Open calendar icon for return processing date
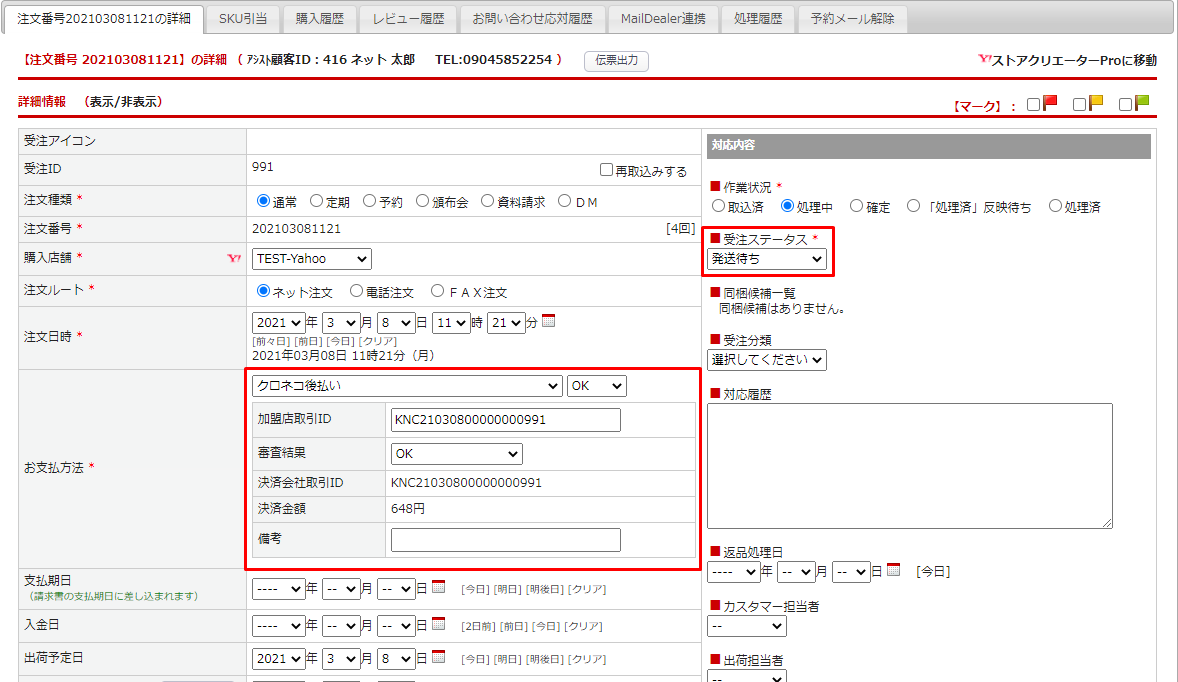 [893, 571]
